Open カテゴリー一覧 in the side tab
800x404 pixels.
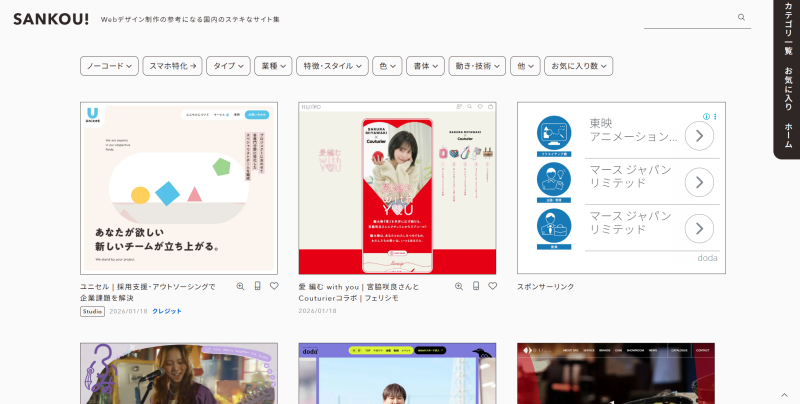point(787,34)
